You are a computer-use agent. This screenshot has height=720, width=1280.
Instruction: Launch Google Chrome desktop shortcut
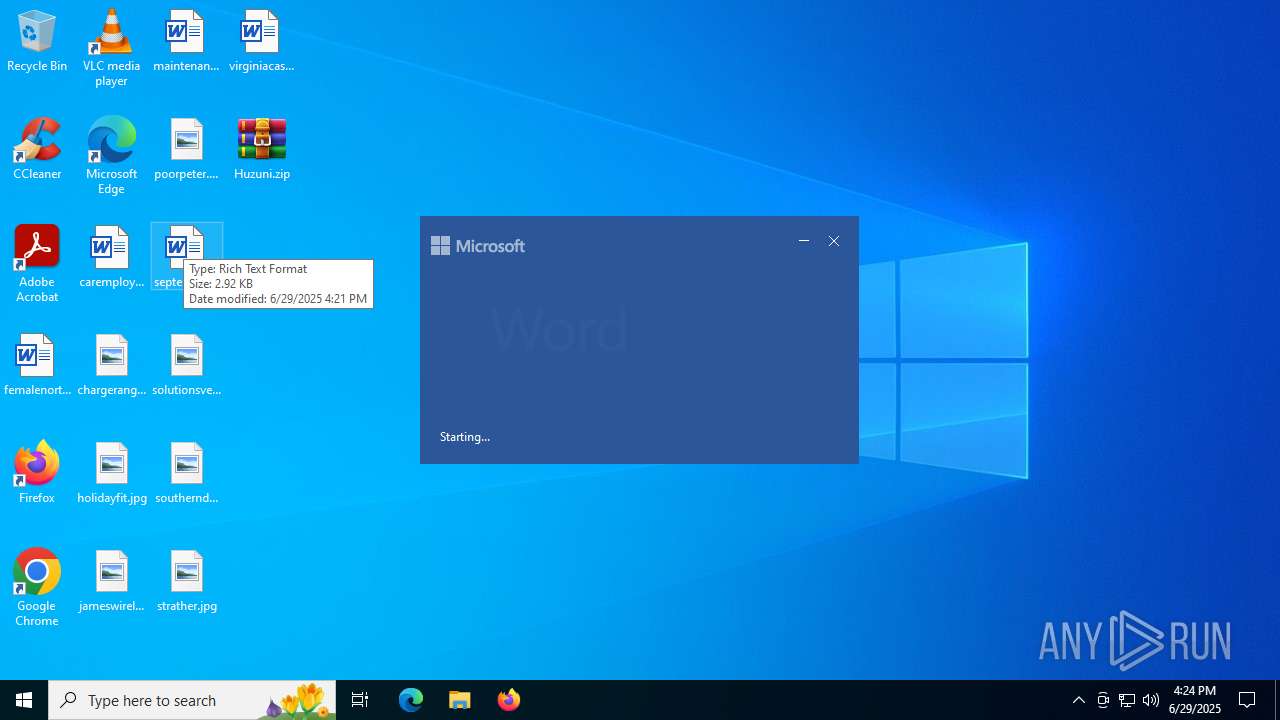click(37, 588)
